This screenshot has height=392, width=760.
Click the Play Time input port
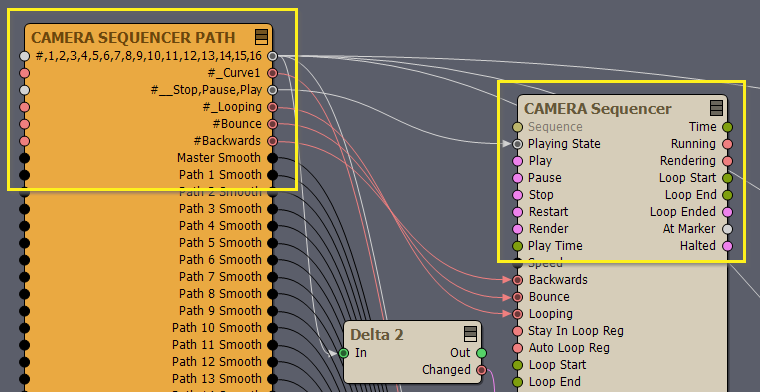pos(518,246)
